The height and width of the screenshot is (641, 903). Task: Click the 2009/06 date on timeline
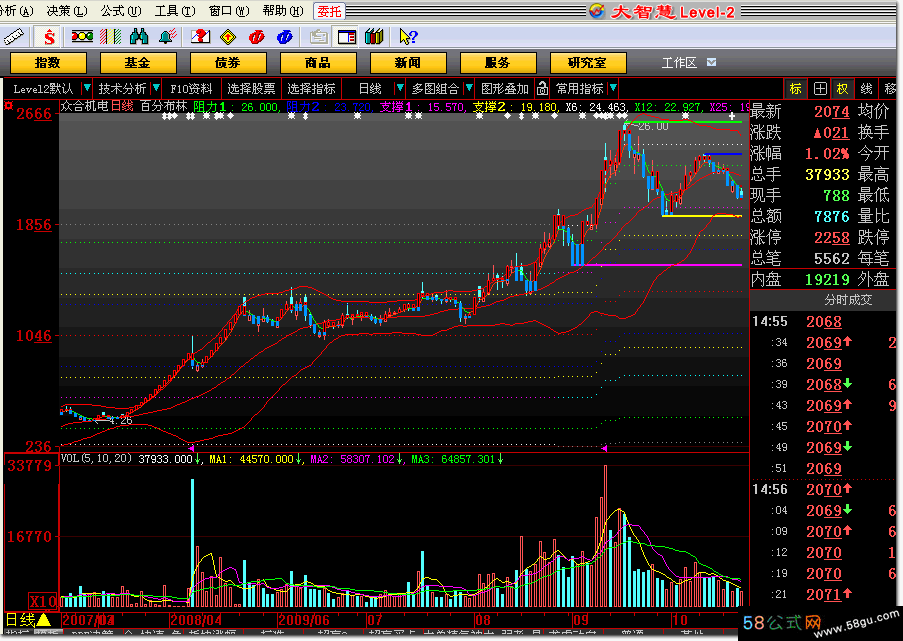point(303,620)
